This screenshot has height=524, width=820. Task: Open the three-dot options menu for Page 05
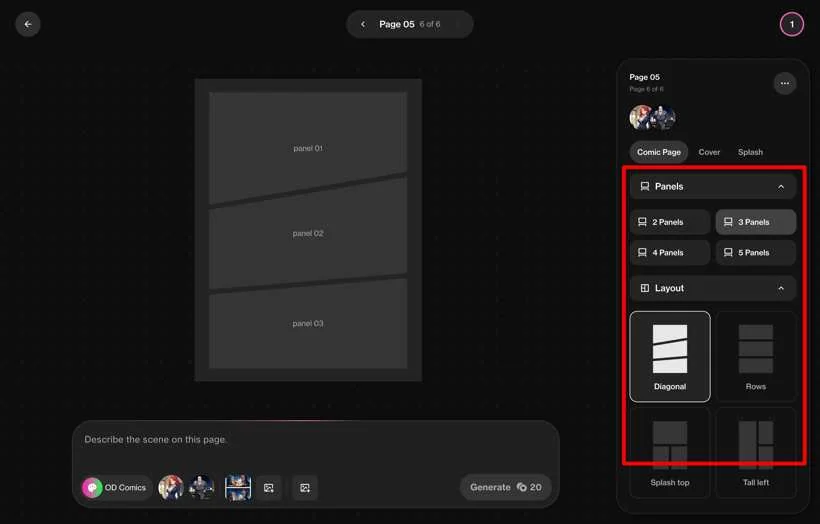pyautogui.click(x=784, y=83)
